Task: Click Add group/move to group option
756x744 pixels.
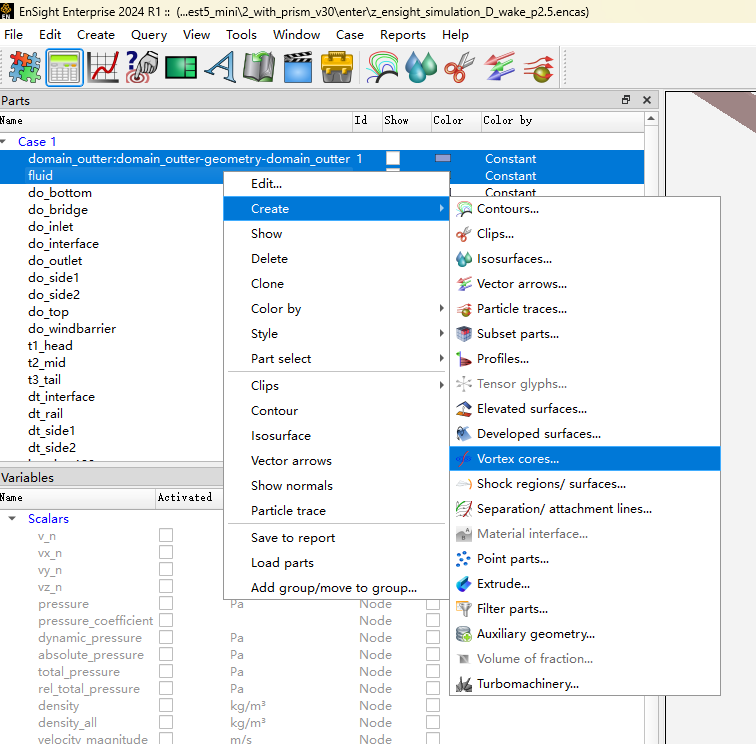Action: click(333, 588)
